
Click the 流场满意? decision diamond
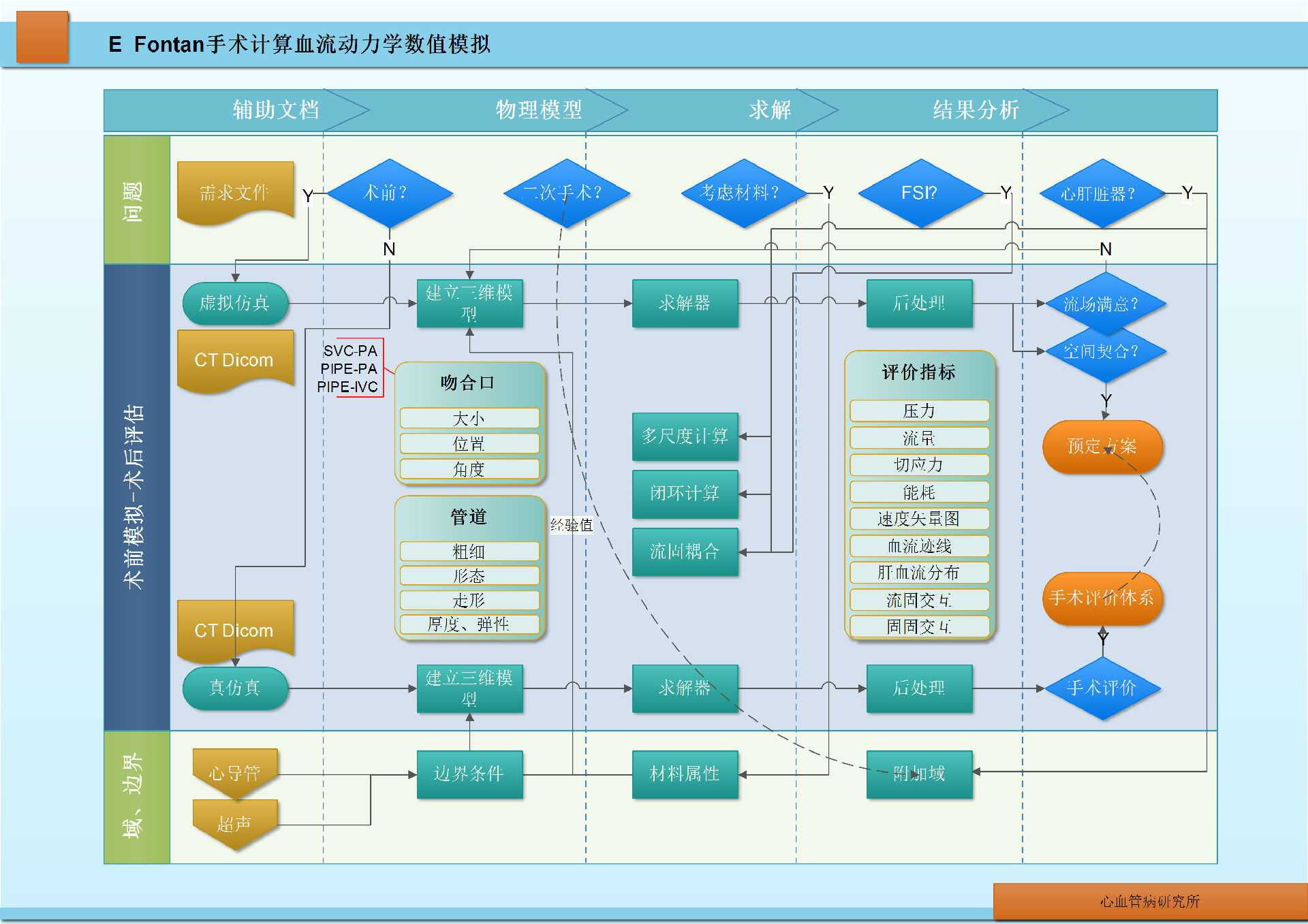click(1104, 304)
